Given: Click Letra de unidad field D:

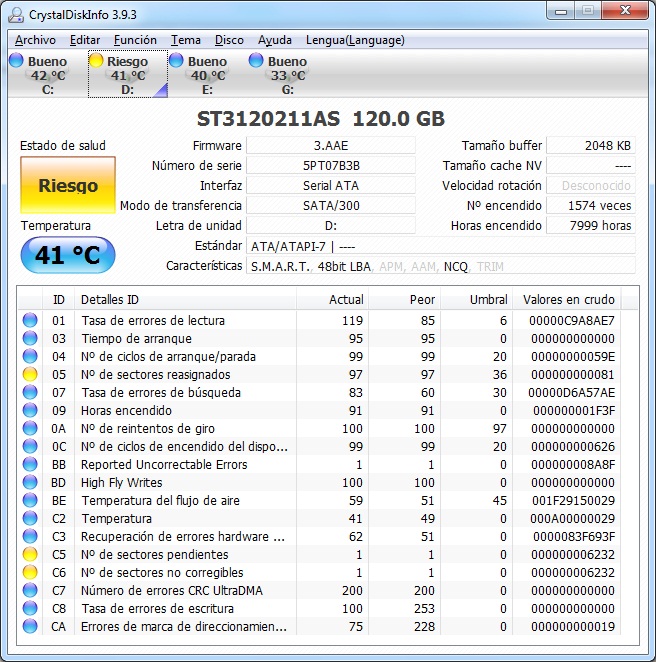Looking at the screenshot, I should pyautogui.click(x=331, y=225).
